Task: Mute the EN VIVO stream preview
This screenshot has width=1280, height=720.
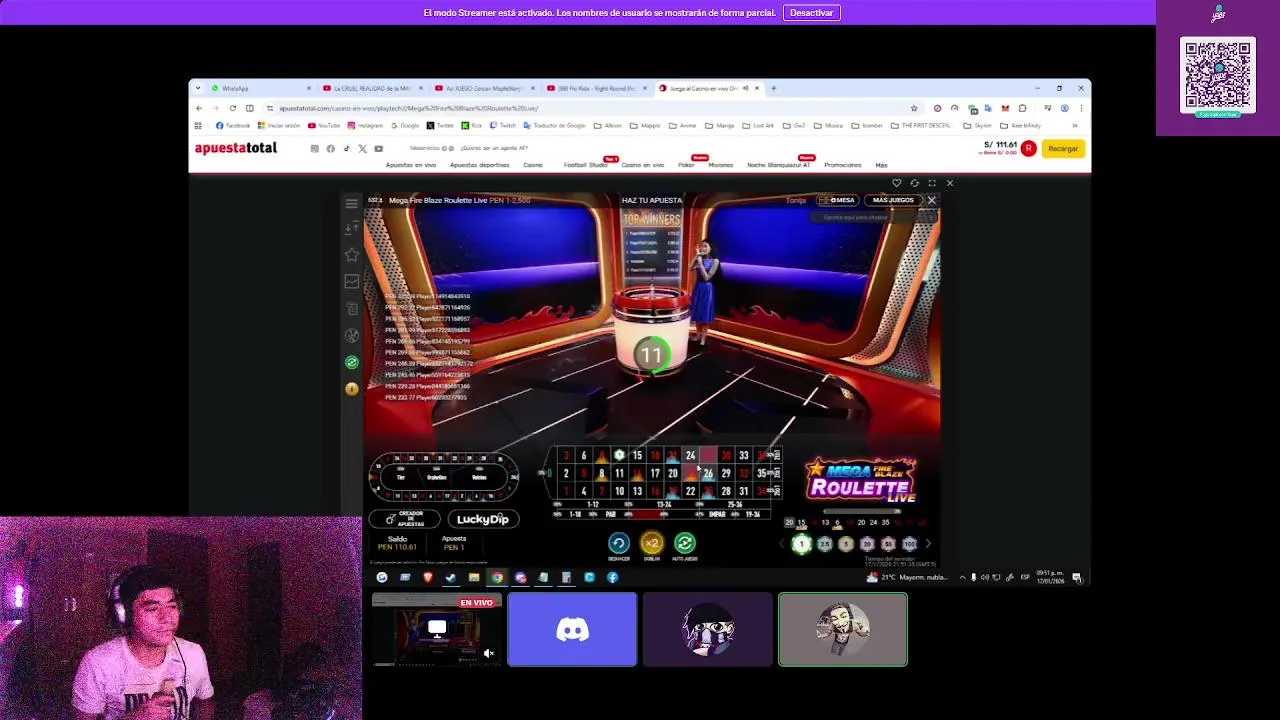Action: coord(488,653)
